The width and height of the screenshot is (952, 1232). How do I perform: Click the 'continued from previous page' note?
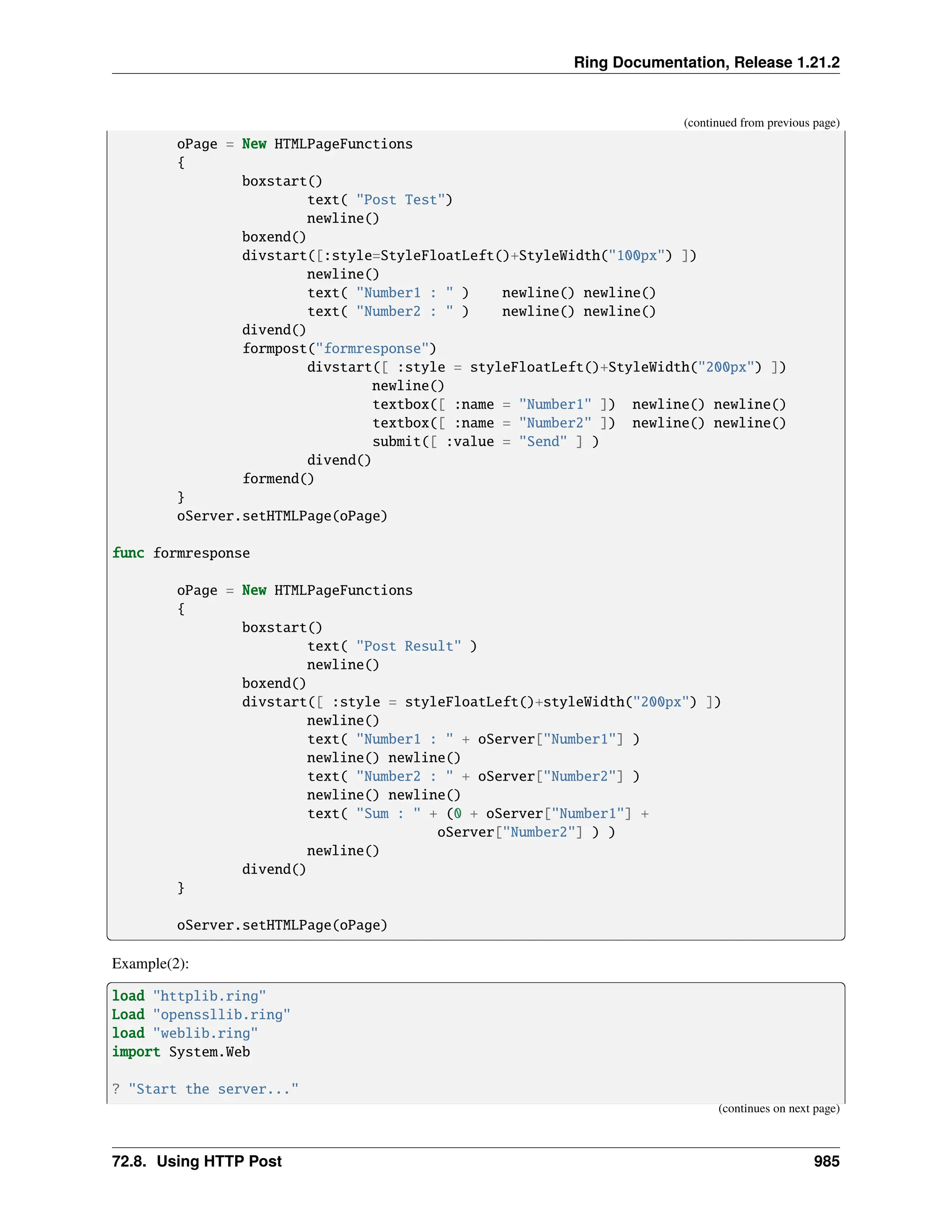(761, 123)
